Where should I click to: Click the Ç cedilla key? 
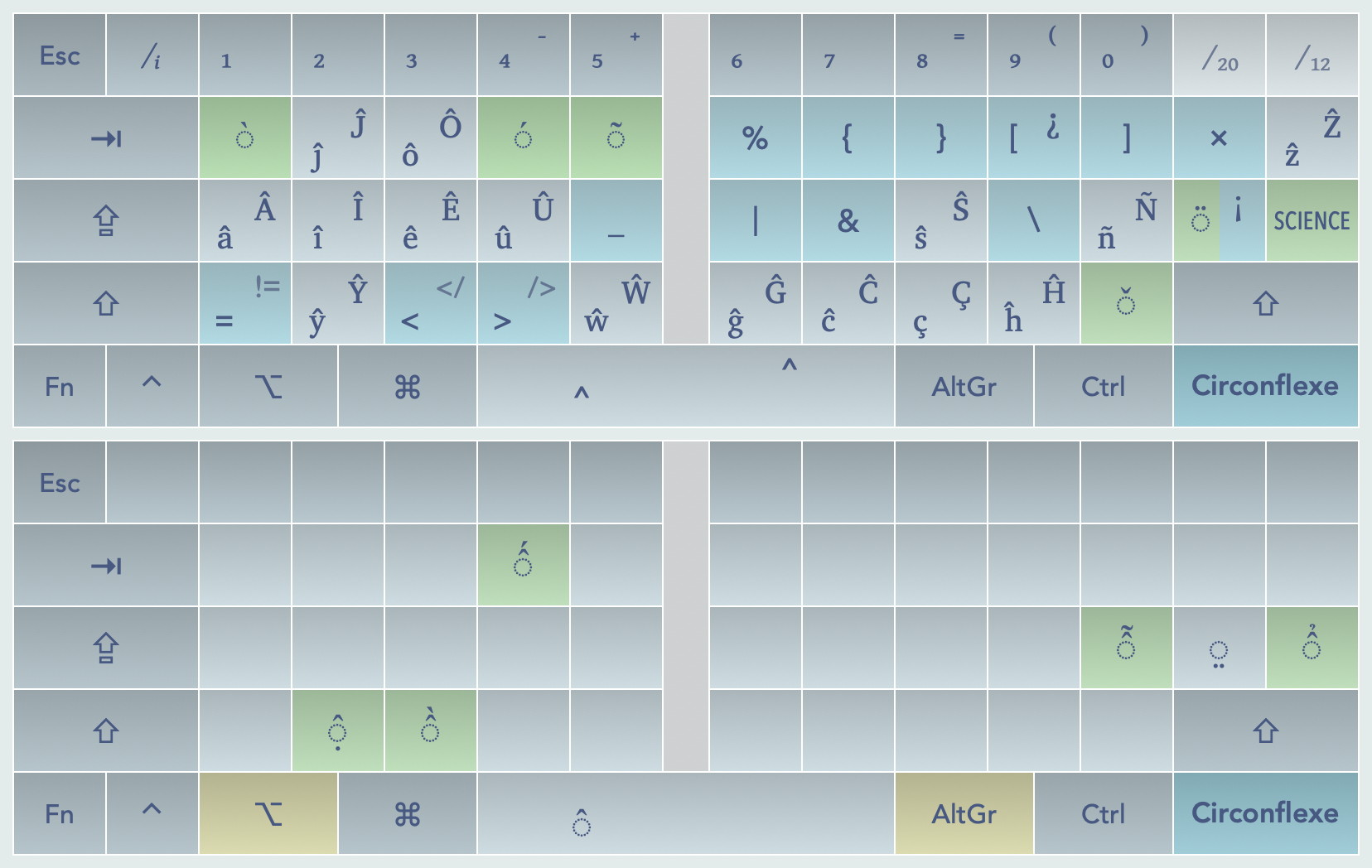940,303
